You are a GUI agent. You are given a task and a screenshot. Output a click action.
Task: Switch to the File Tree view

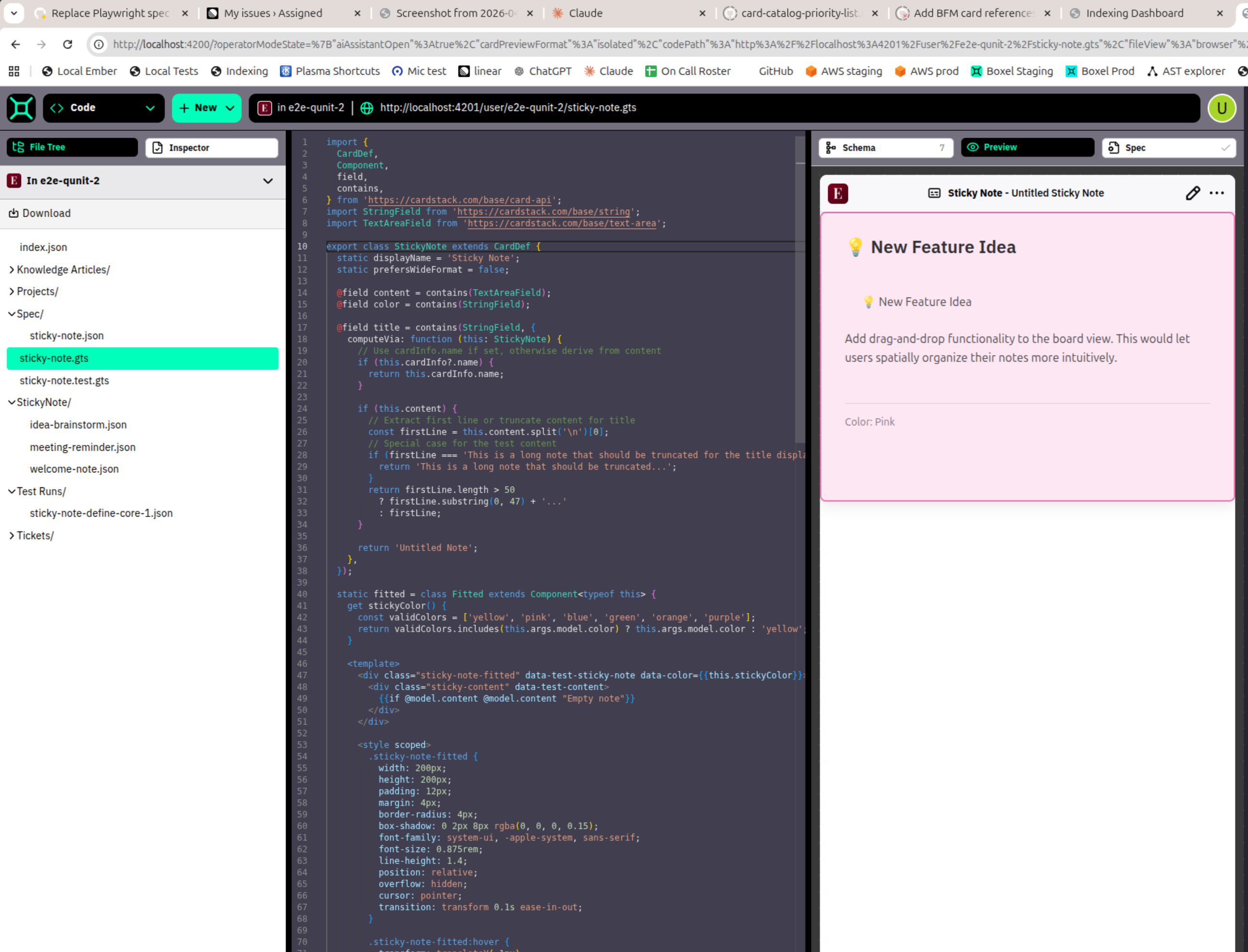point(72,147)
